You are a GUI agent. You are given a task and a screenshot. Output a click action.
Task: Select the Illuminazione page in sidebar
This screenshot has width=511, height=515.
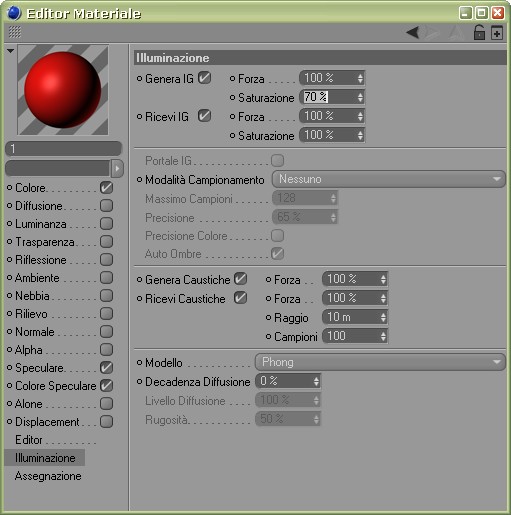45,458
